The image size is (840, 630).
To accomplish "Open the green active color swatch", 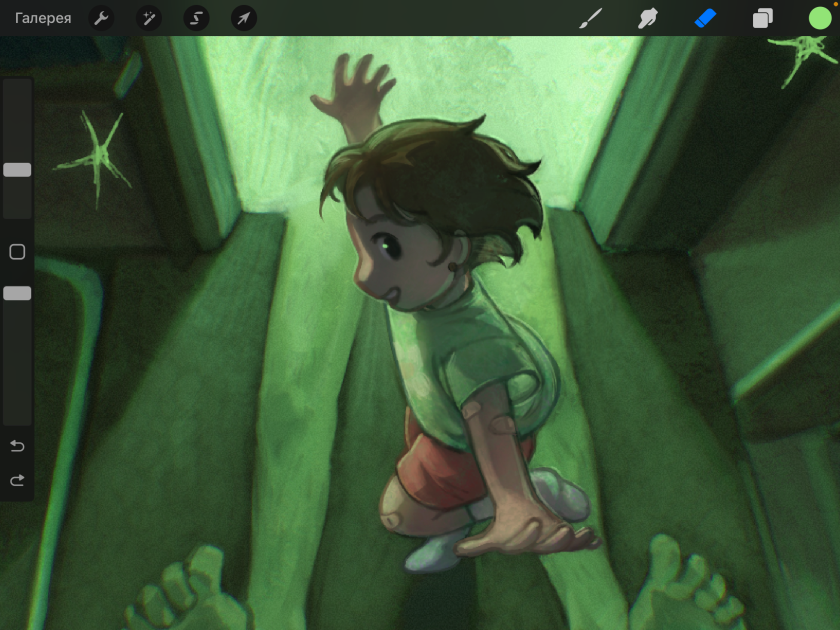I will (x=820, y=18).
